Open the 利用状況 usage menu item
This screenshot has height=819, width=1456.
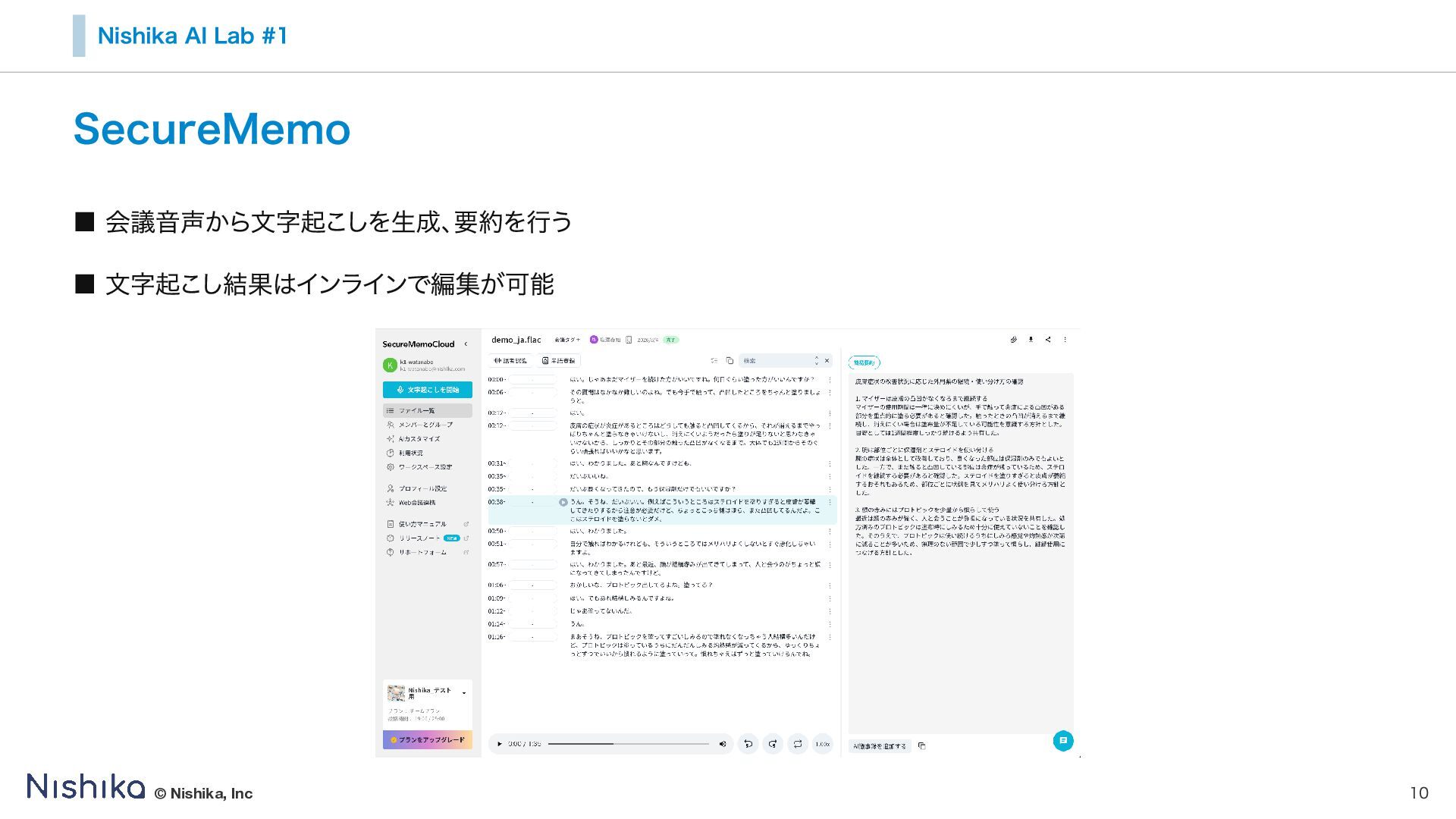(428, 453)
